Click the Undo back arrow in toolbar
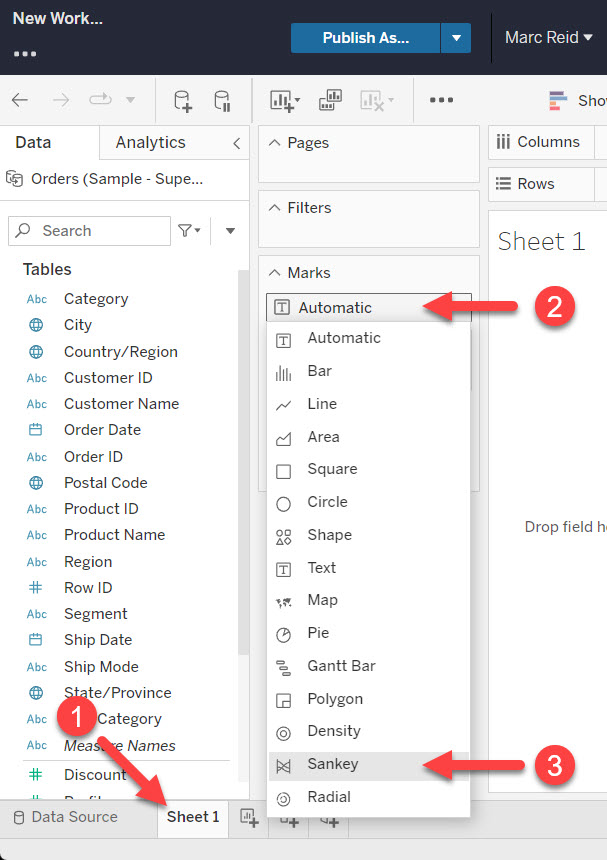Image resolution: width=607 pixels, height=860 pixels. [x=20, y=100]
